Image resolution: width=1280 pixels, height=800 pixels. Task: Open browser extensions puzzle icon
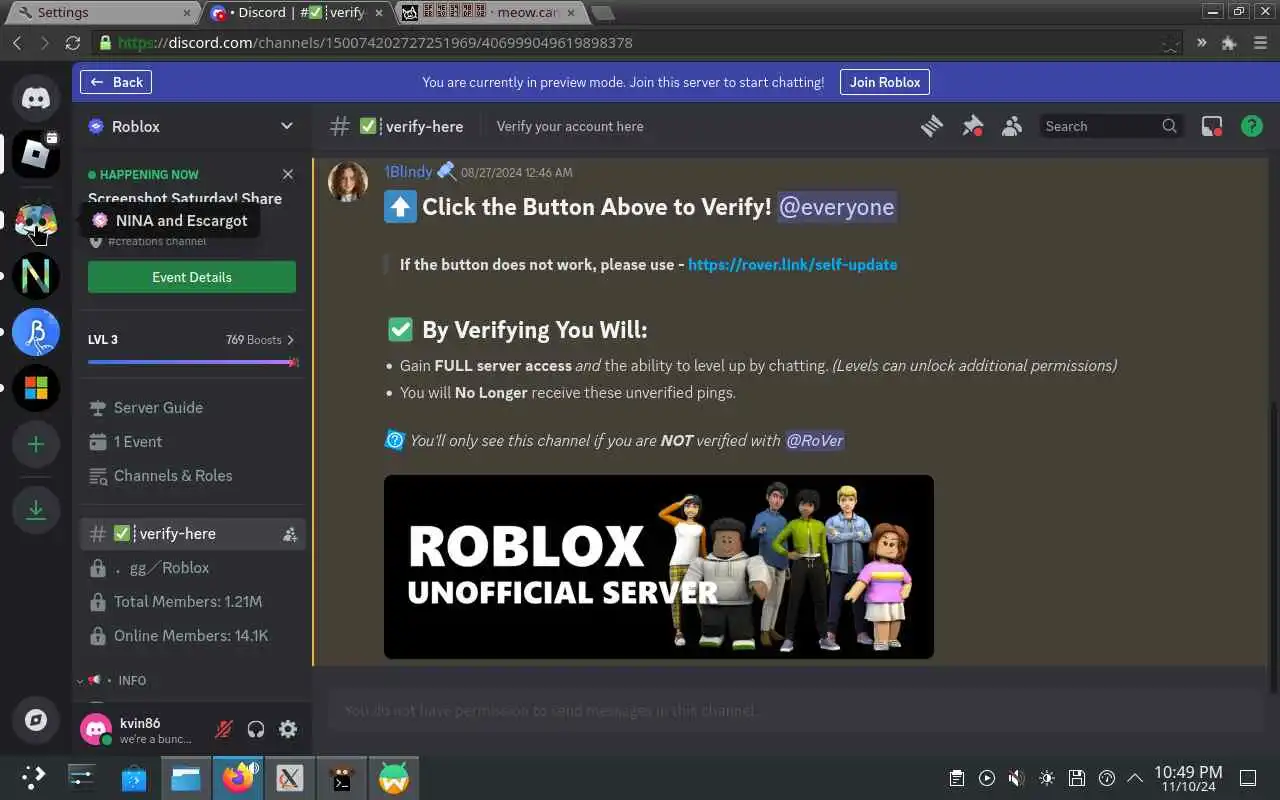(1230, 43)
